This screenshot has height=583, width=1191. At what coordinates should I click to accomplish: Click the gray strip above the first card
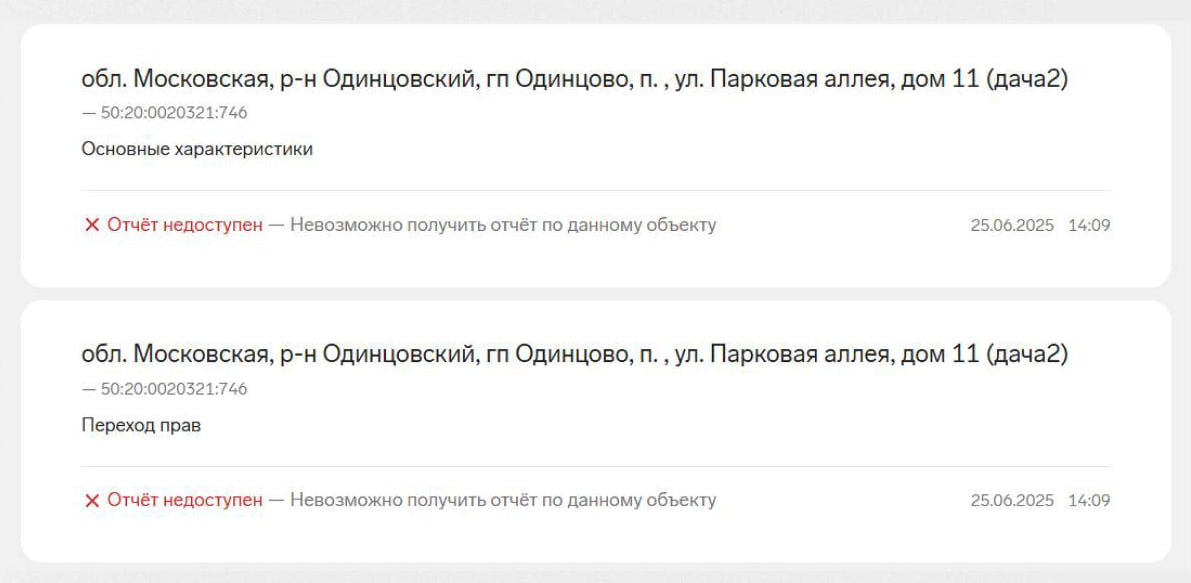coord(595,11)
